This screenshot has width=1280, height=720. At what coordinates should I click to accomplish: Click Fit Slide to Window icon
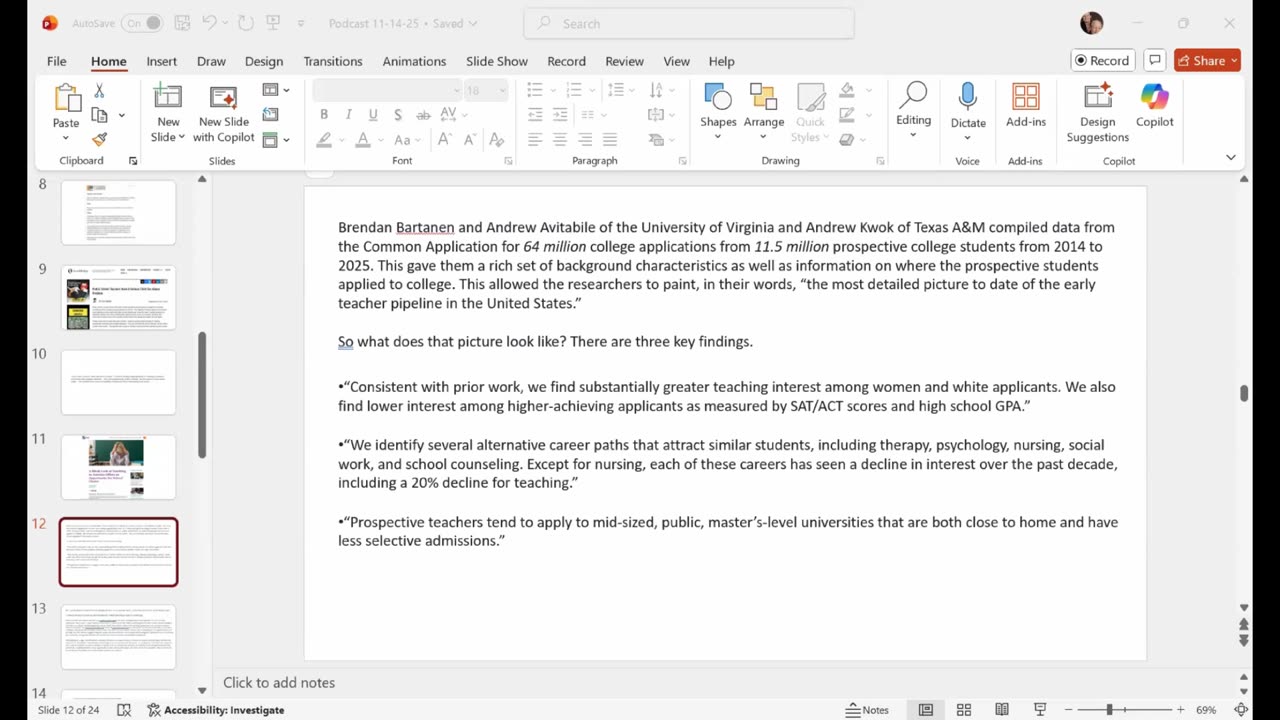coord(1242,710)
